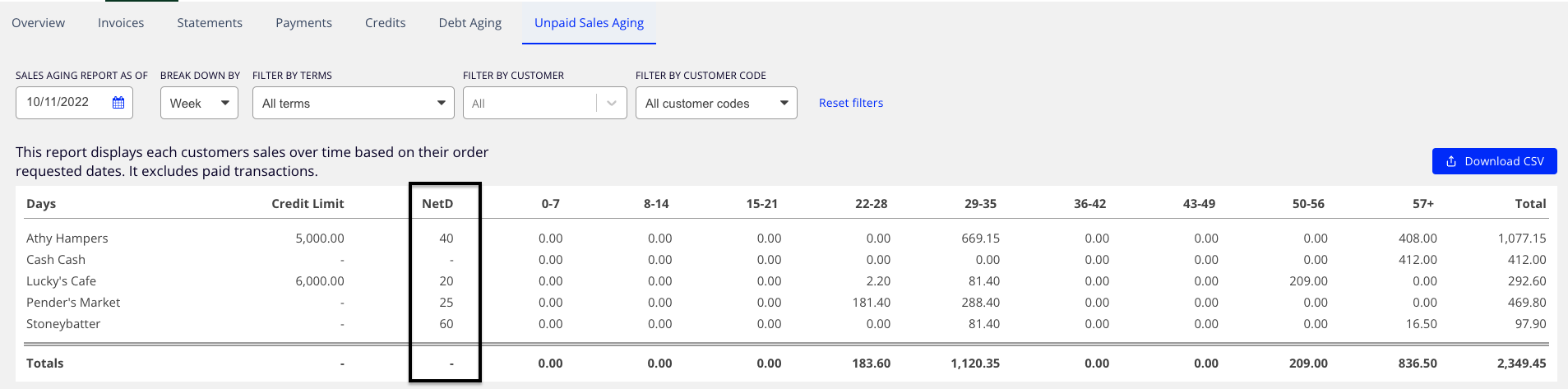Open the Credits tab

(385, 23)
